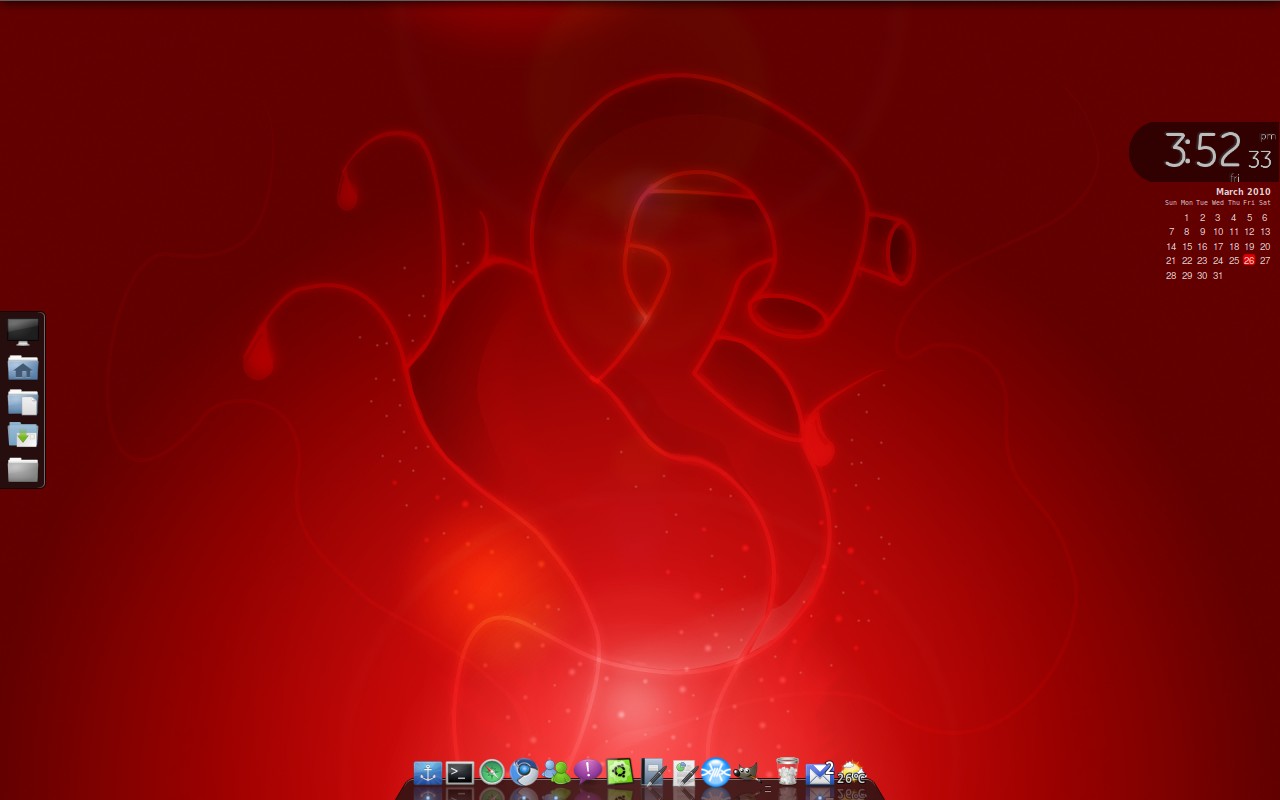This screenshot has width=1280, height=800.
Task: Select date 1 in the calendar
Action: (x=1187, y=217)
